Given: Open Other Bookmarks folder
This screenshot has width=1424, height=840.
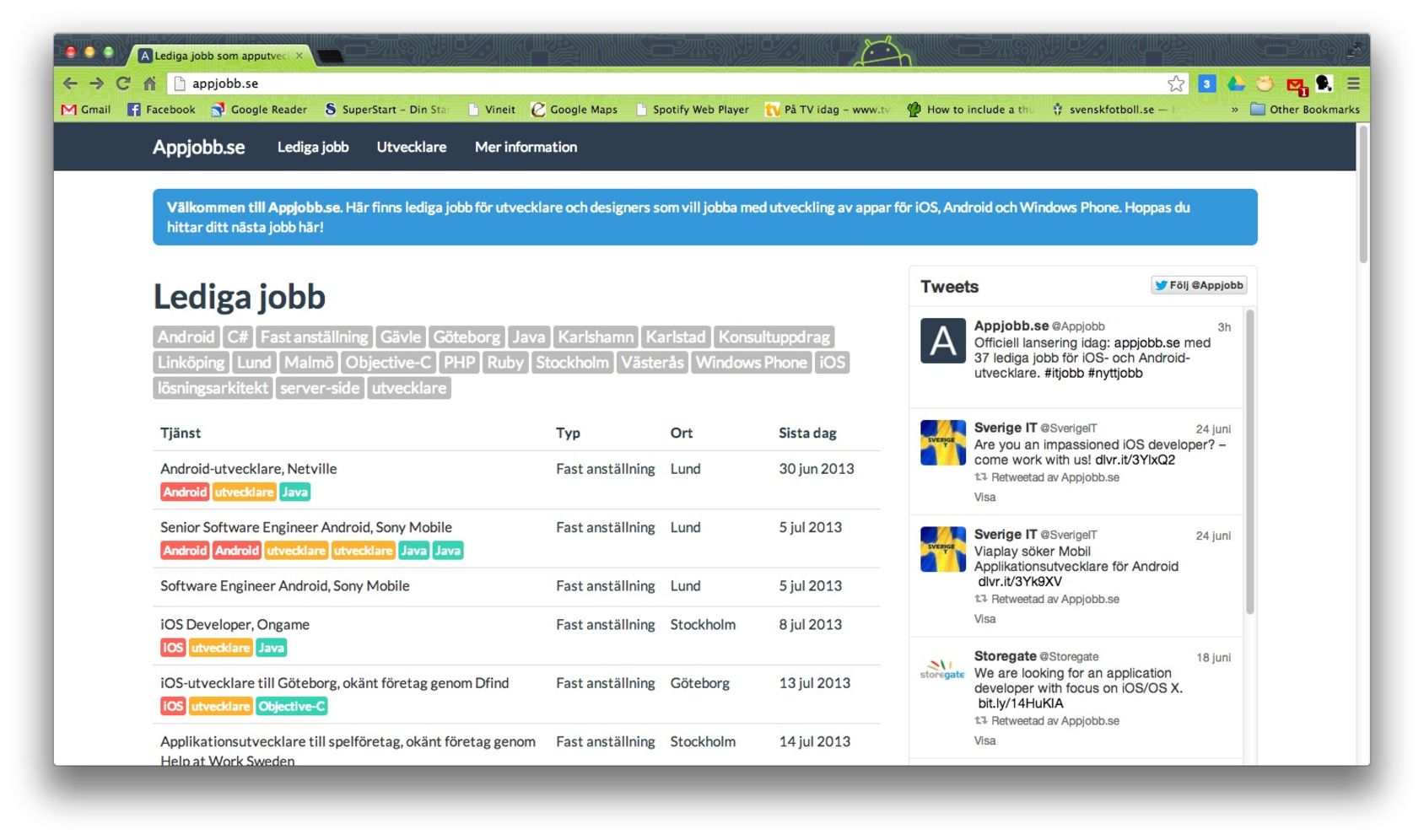Looking at the screenshot, I should pyautogui.click(x=1305, y=110).
